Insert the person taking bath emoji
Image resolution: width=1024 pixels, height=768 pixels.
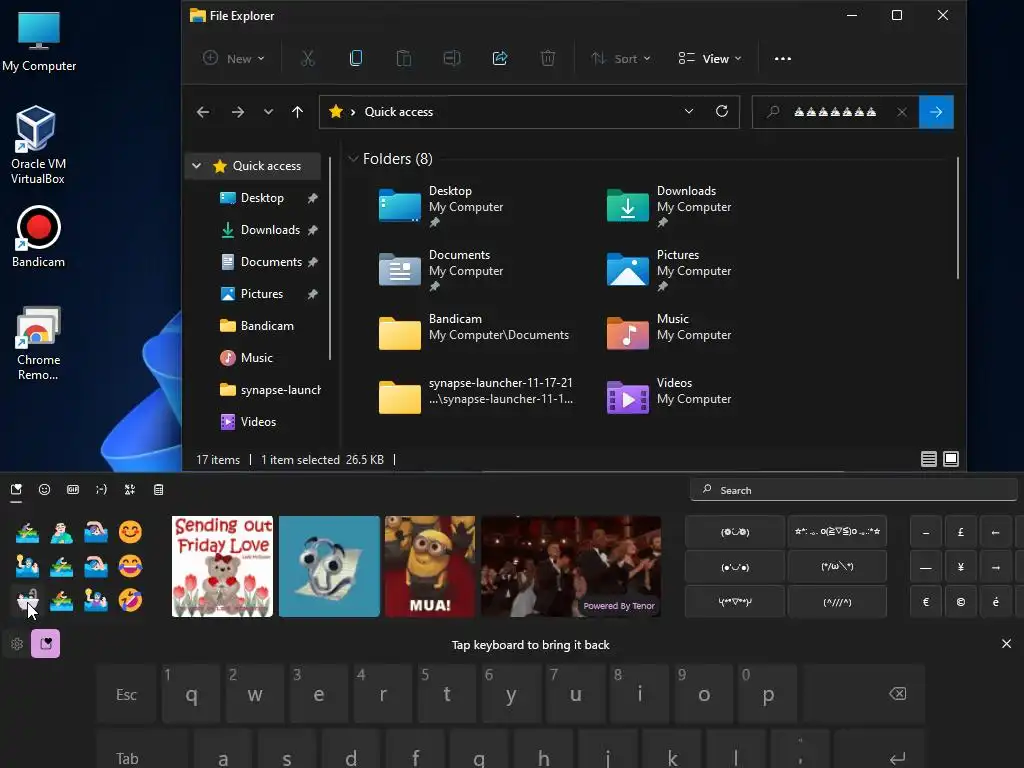(x=27, y=600)
